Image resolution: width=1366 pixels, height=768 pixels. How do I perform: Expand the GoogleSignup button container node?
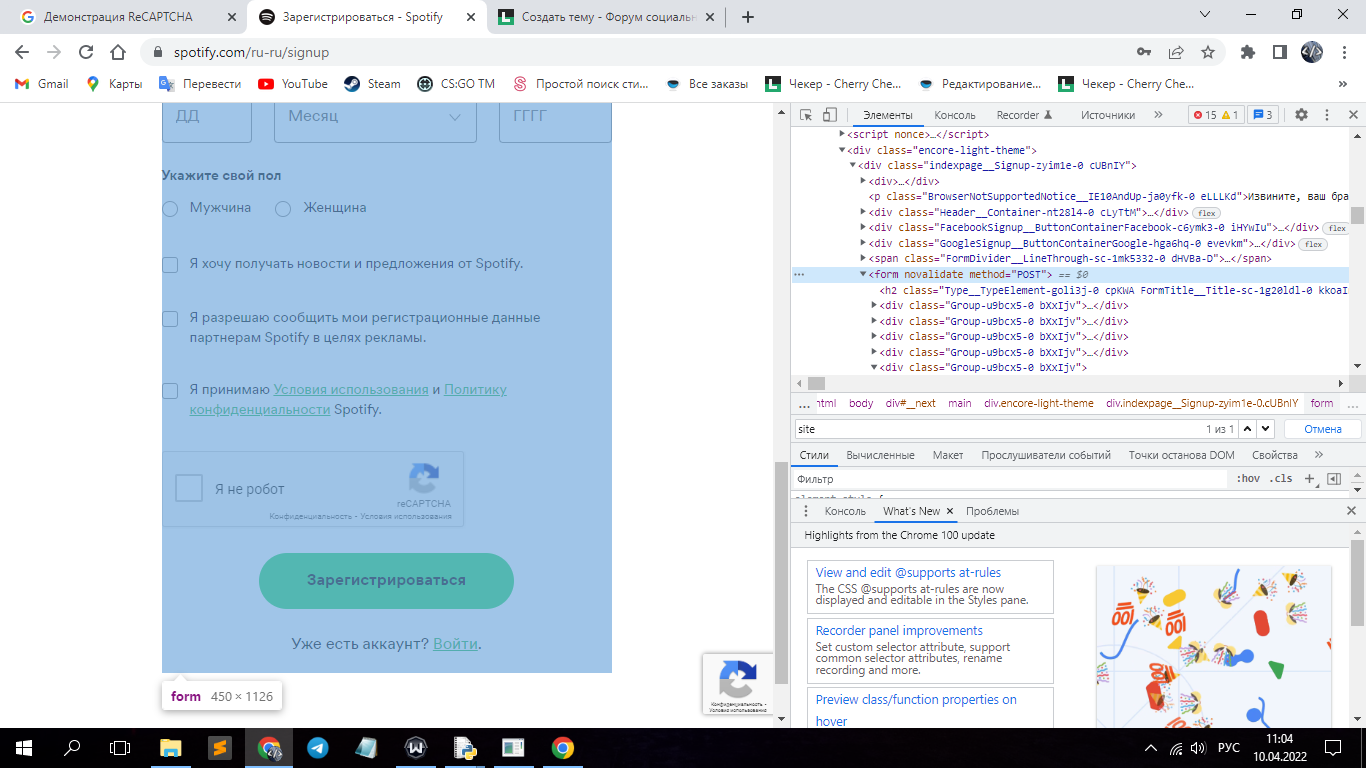[x=863, y=243]
